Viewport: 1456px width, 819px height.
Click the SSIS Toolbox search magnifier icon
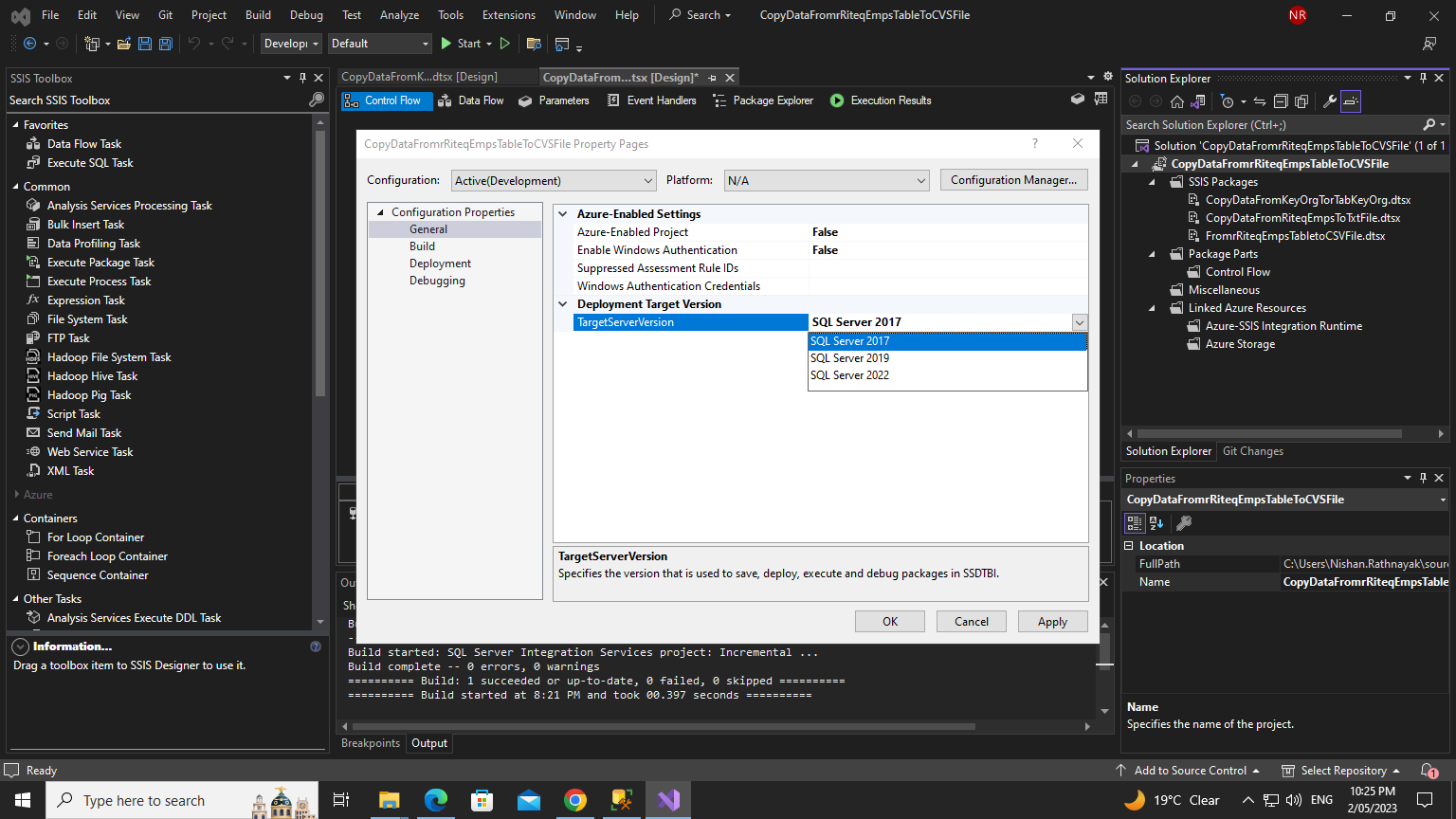pos(317,100)
